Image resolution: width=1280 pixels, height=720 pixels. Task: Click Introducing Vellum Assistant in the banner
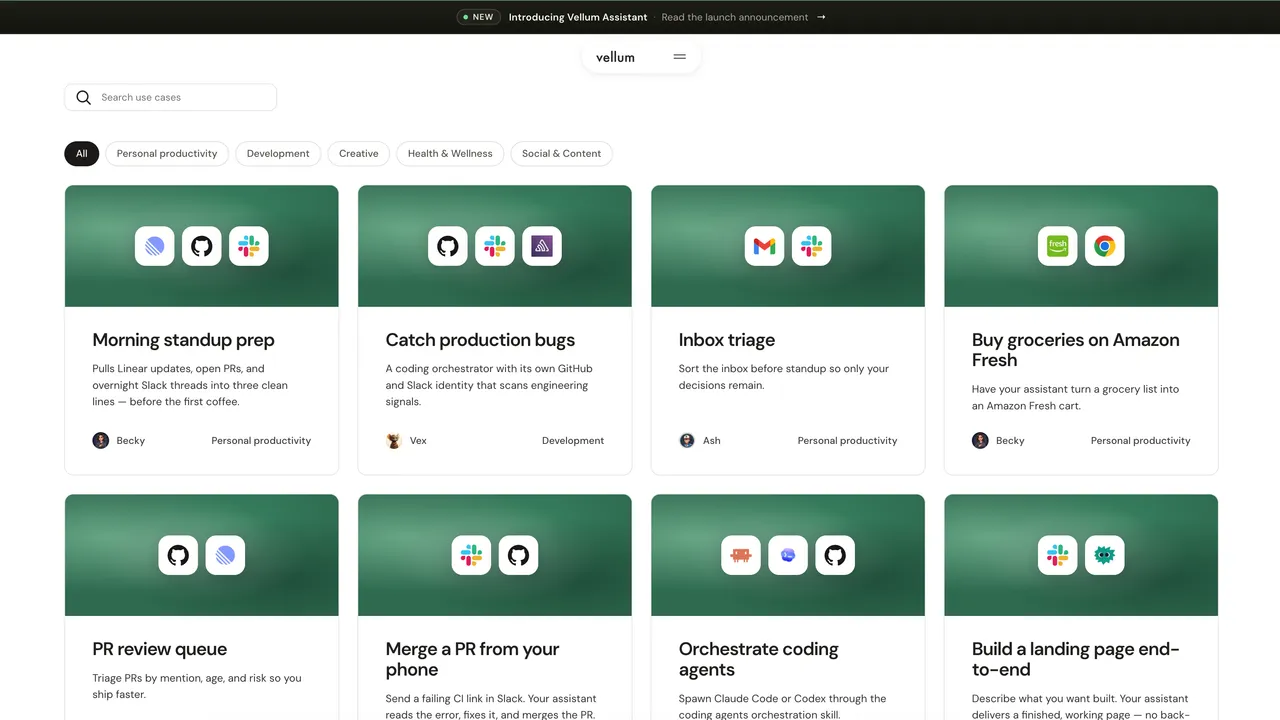click(578, 17)
